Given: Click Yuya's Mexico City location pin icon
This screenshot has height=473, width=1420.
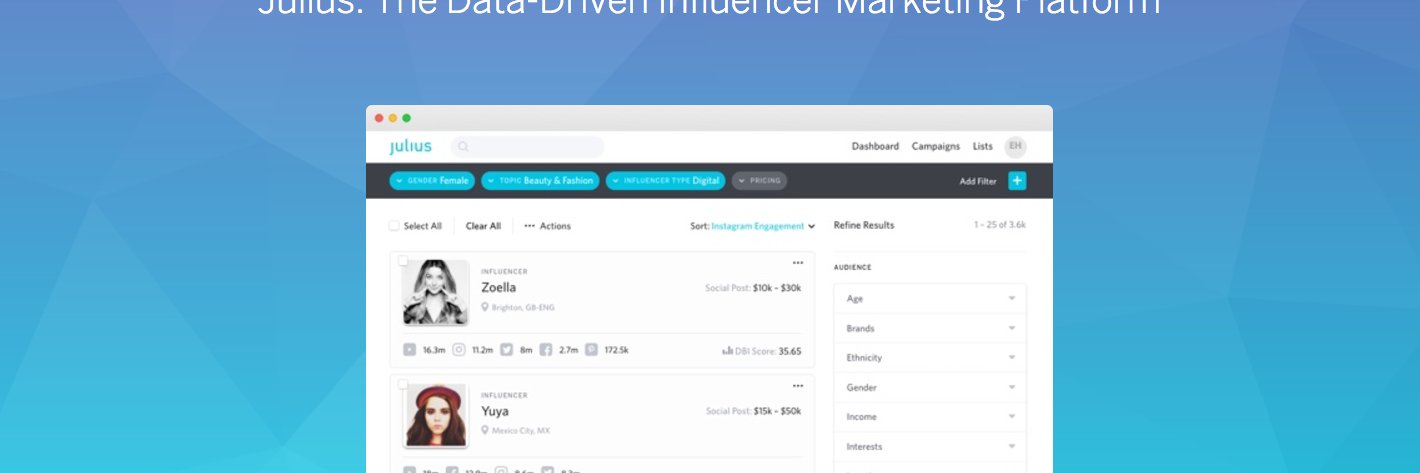Looking at the screenshot, I should [485, 430].
